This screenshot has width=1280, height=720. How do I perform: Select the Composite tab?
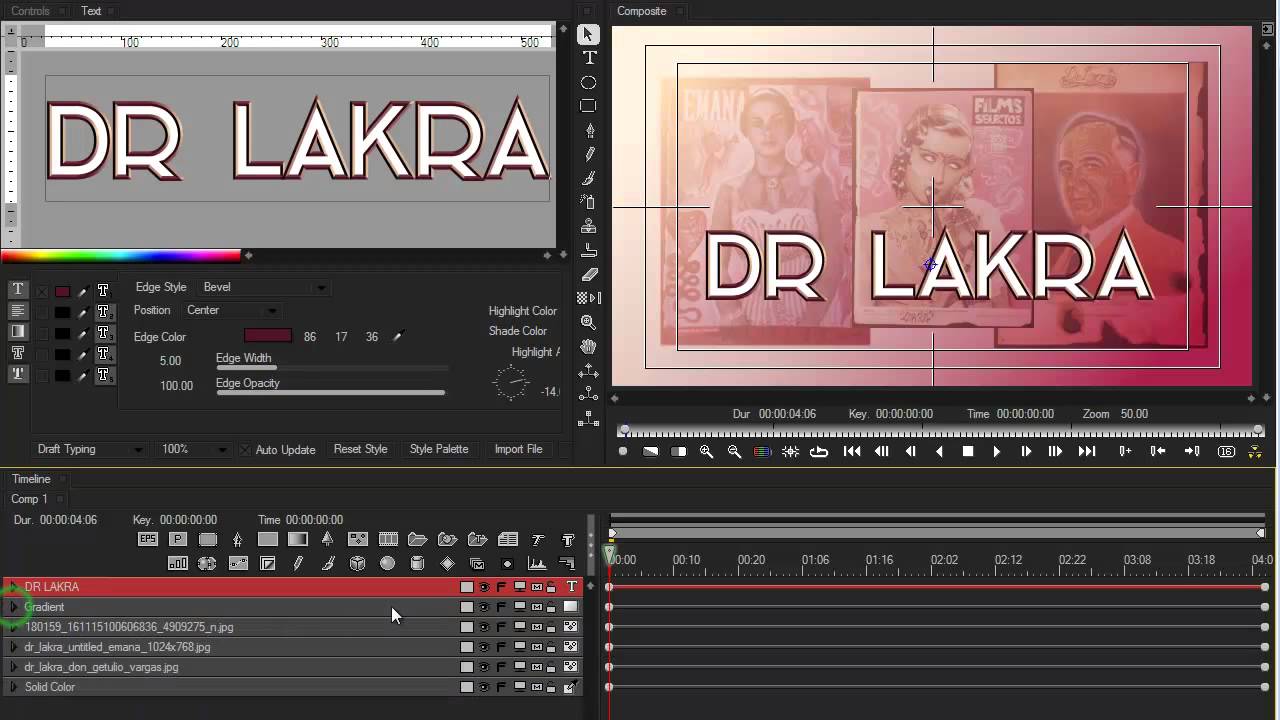click(x=641, y=11)
